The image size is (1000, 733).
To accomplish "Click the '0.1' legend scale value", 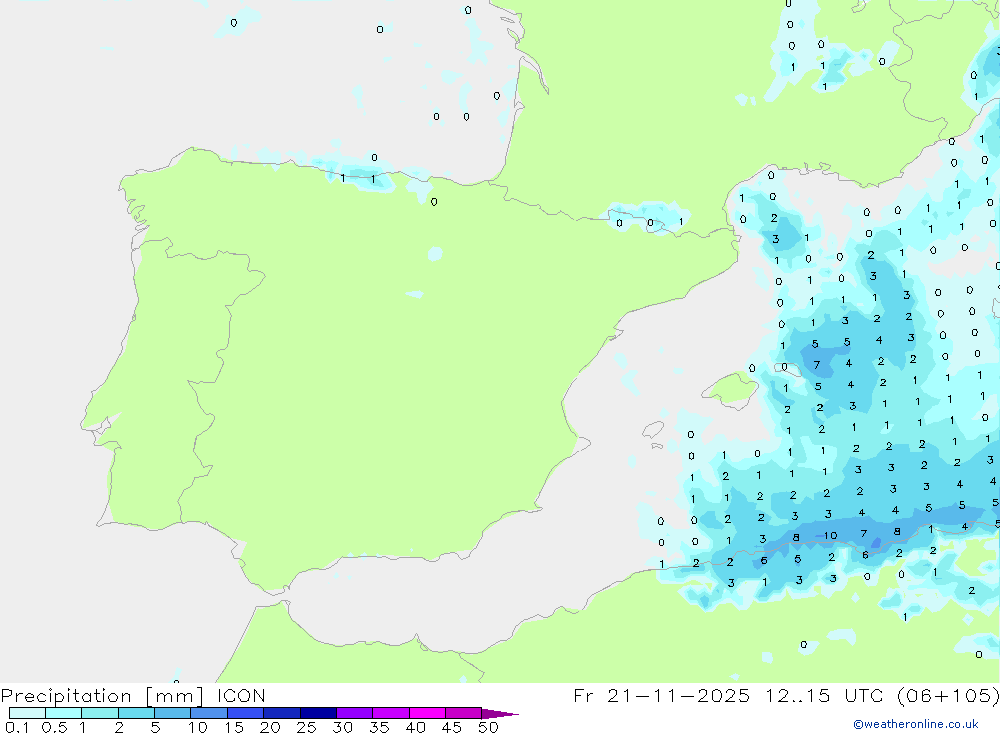I will pyautogui.click(x=17, y=727).
